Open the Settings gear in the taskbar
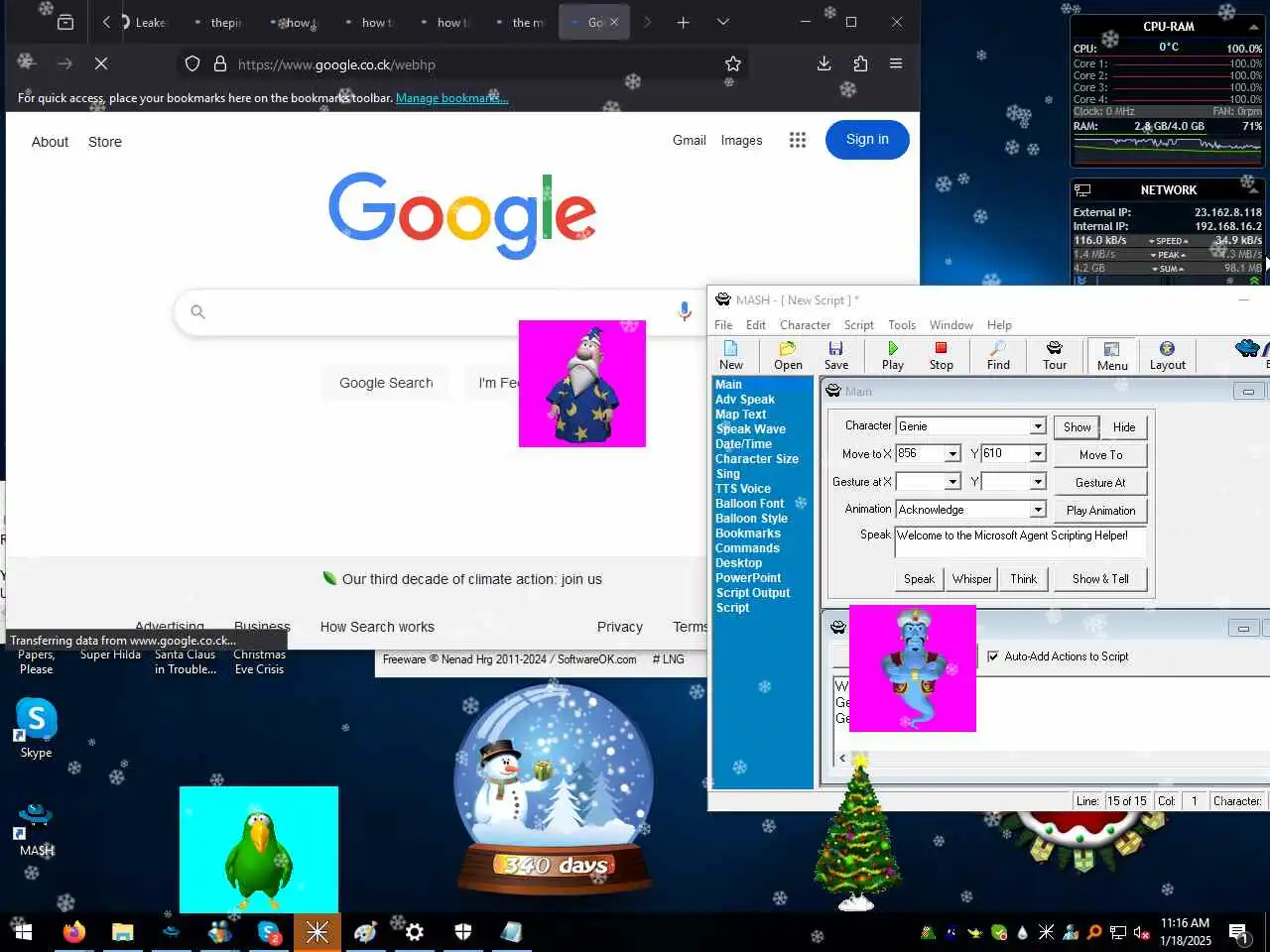This screenshot has width=1270, height=952. (x=415, y=932)
